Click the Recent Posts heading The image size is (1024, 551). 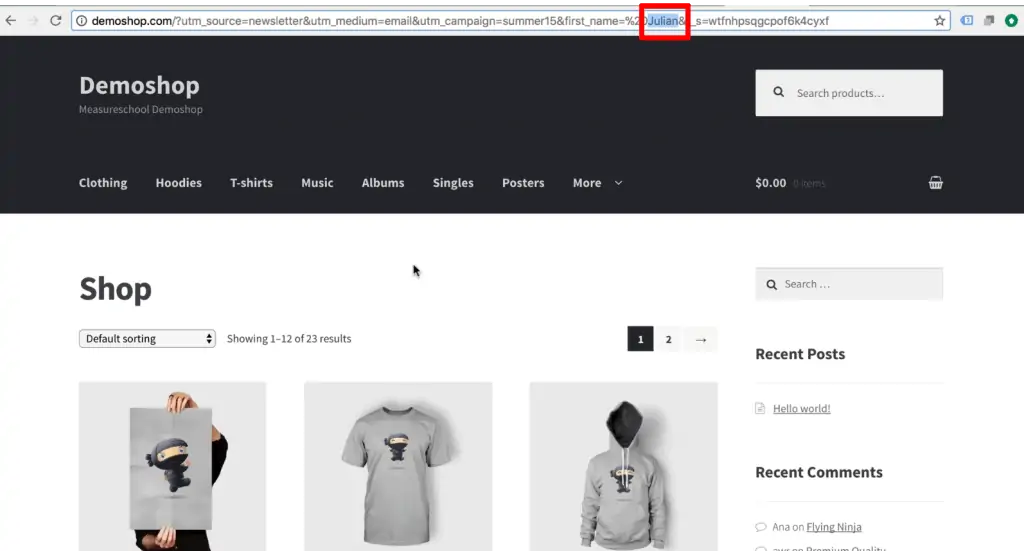tap(800, 354)
